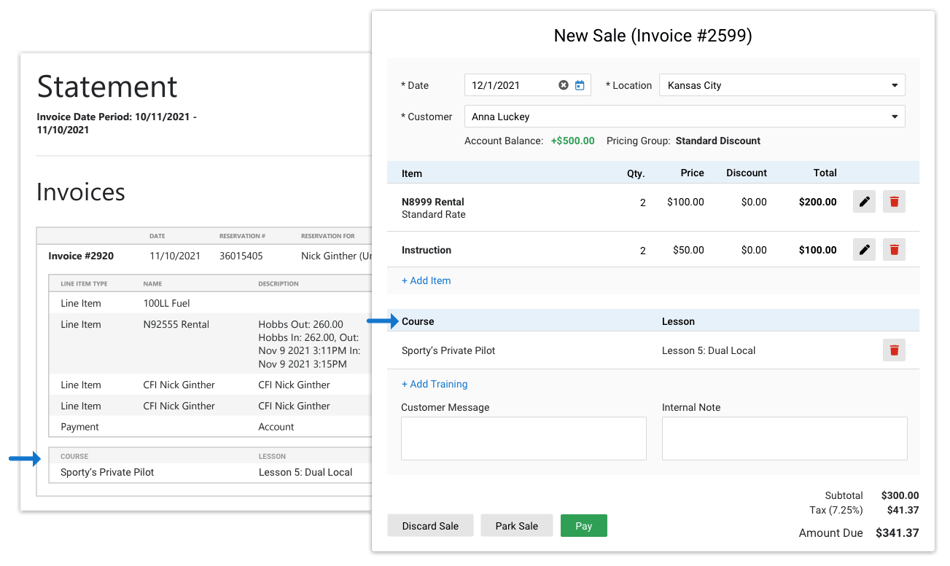This screenshot has height=566, width=950.
Task: Select the Account payment description in Statement
Action: [276, 427]
